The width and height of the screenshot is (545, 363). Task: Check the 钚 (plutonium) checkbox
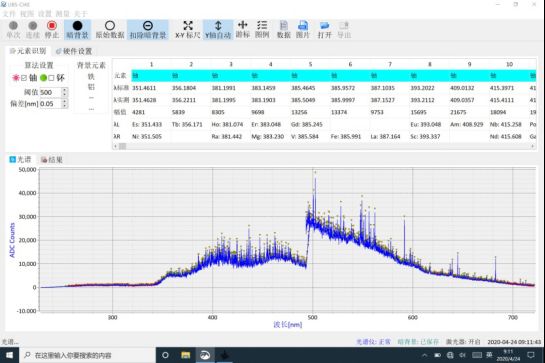point(51,78)
